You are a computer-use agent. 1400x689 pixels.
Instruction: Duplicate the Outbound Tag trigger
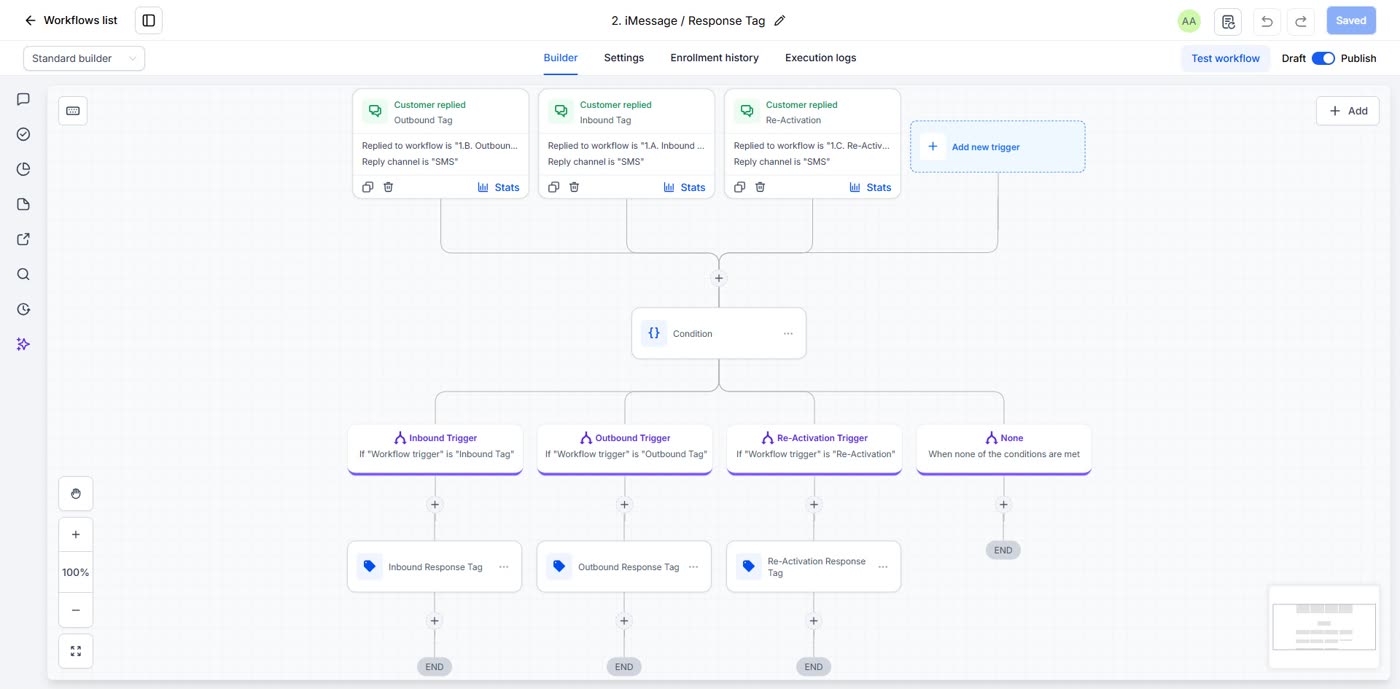pyautogui.click(x=368, y=187)
